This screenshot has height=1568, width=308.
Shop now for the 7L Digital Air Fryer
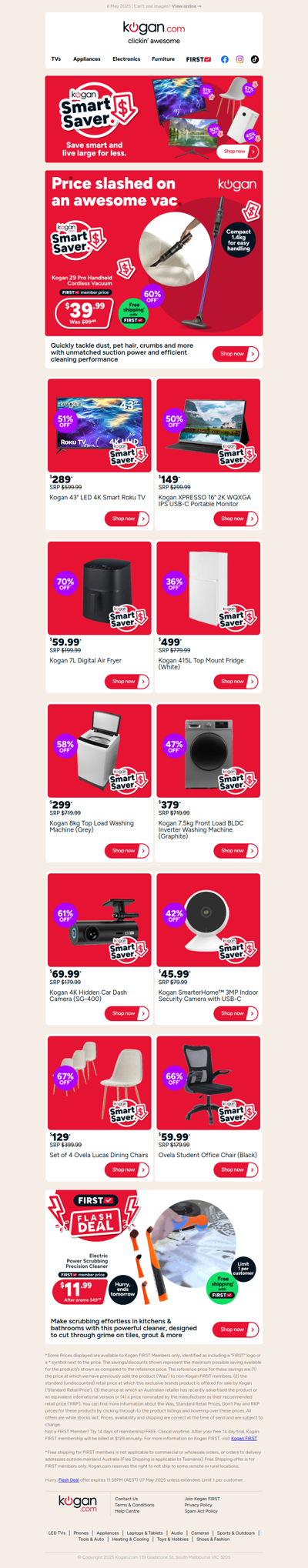[x=127, y=682]
